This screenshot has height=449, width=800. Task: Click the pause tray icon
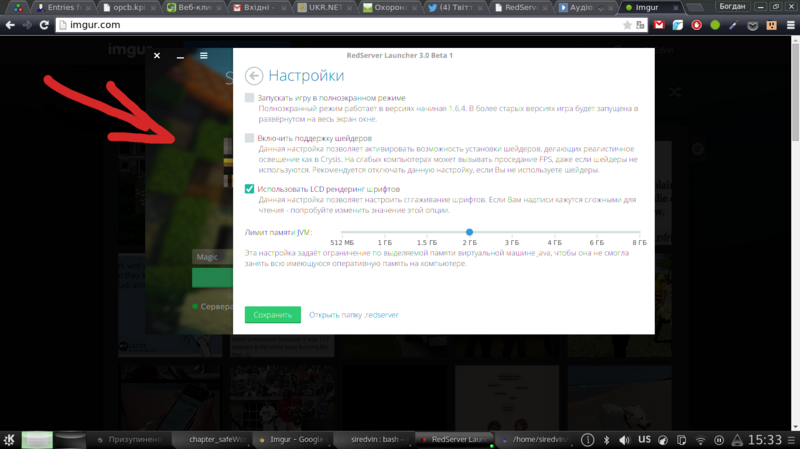[719, 440]
